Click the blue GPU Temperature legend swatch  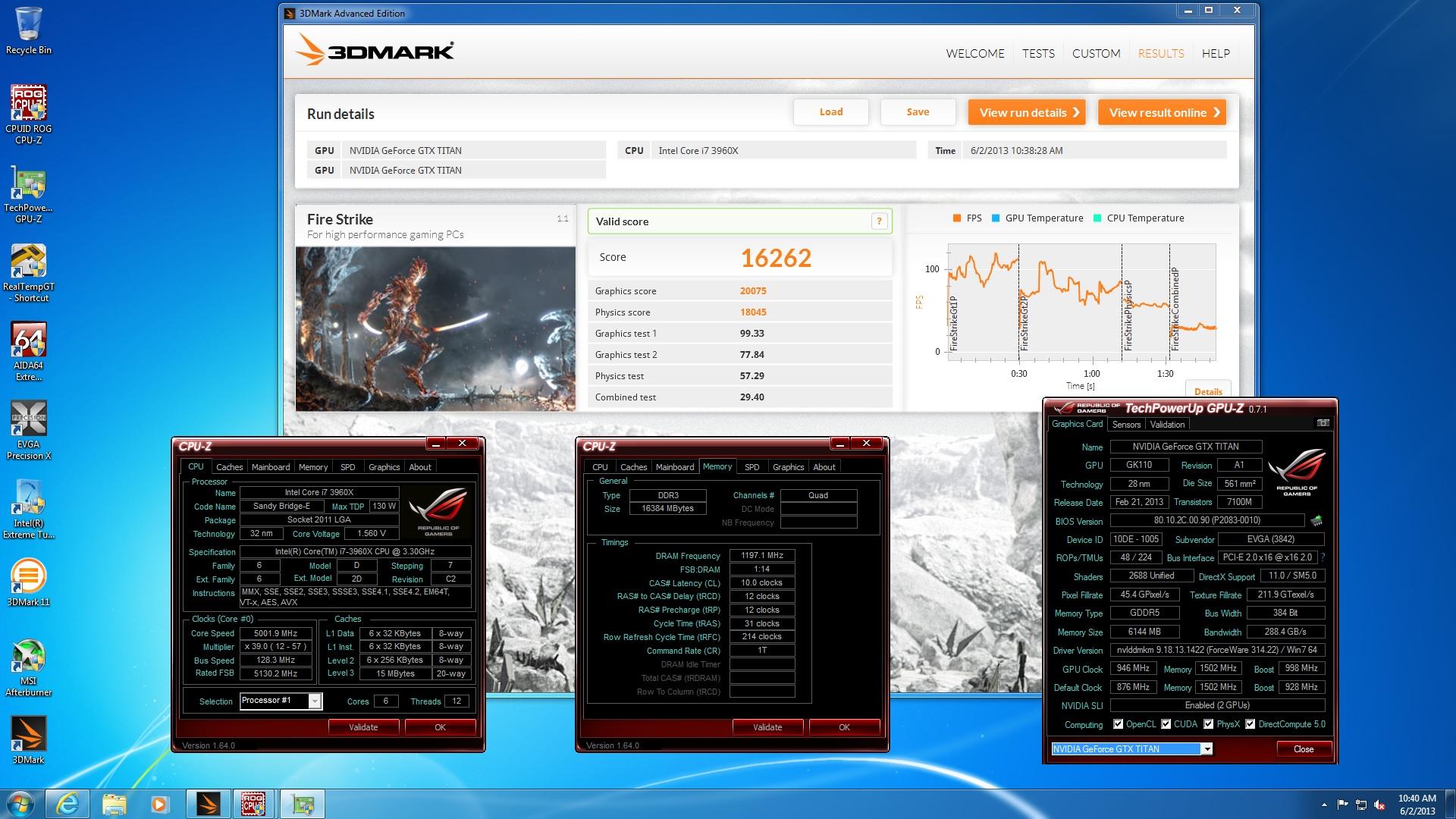coord(996,218)
